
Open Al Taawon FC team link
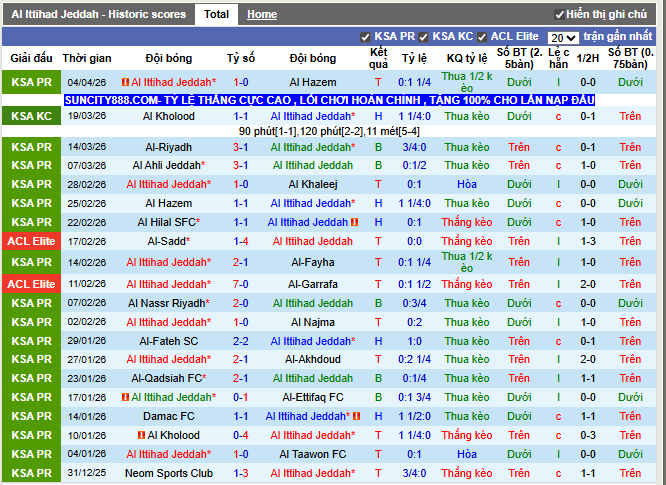click(x=313, y=454)
